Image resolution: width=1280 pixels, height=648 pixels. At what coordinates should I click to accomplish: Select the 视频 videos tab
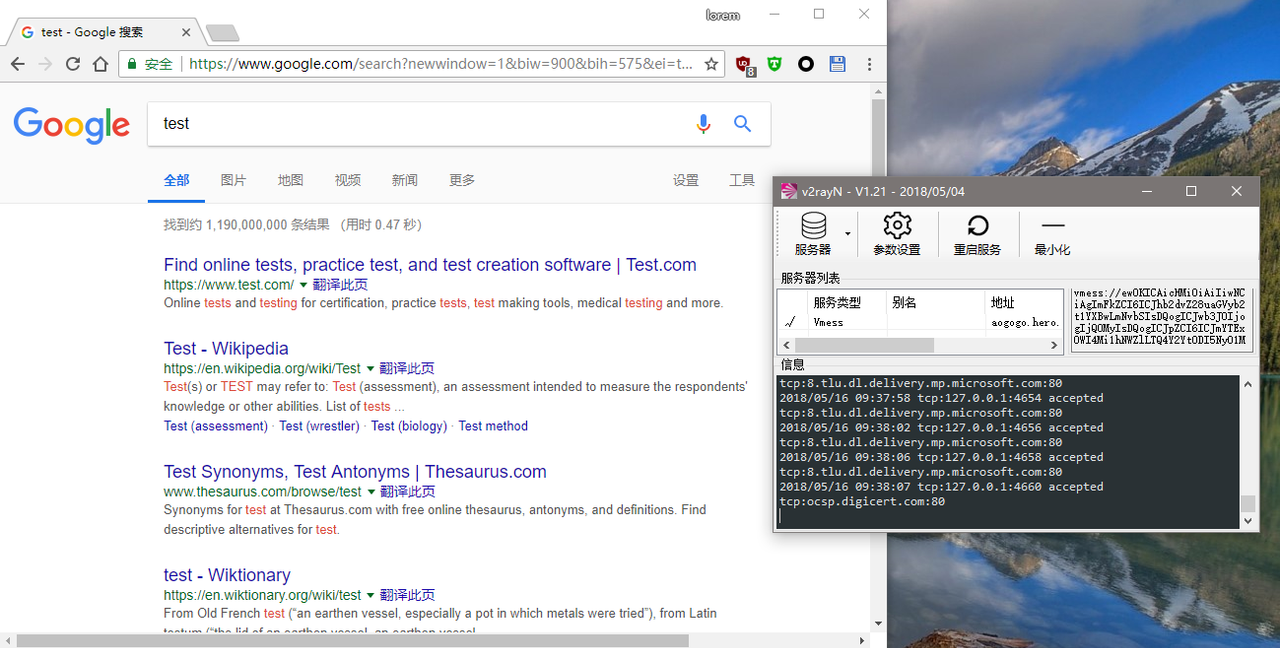coord(348,180)
